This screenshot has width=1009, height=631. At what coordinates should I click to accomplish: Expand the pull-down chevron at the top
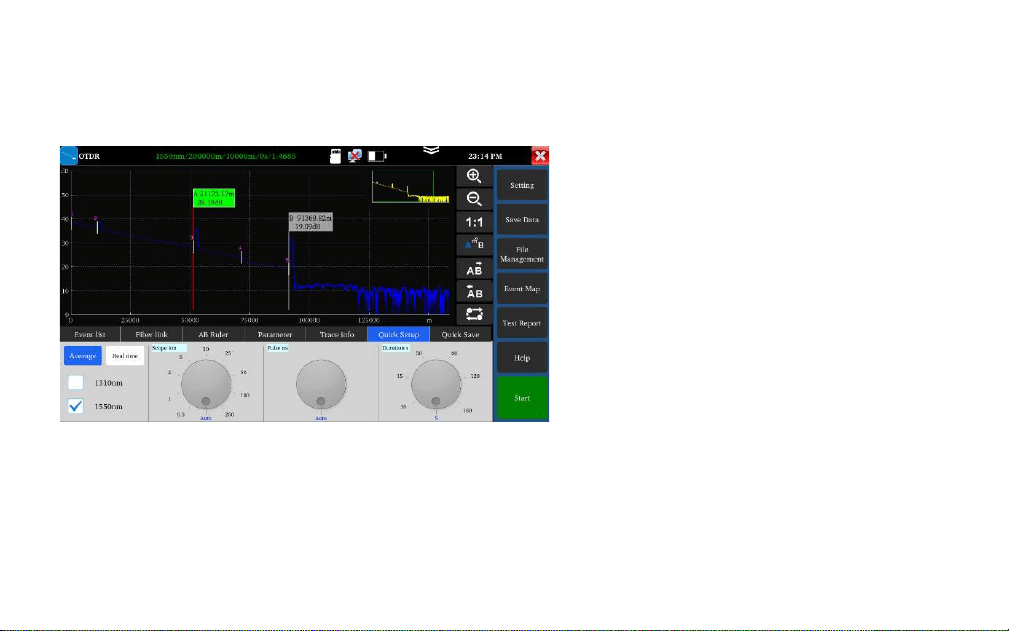click(431, 151)
